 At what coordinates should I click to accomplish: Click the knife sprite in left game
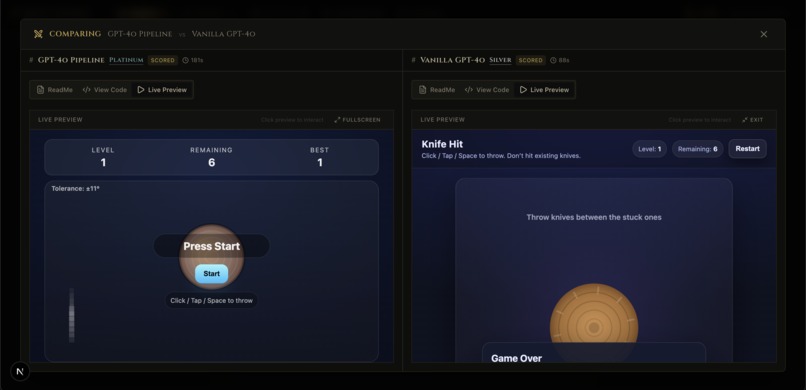click(x=71, y=315)
